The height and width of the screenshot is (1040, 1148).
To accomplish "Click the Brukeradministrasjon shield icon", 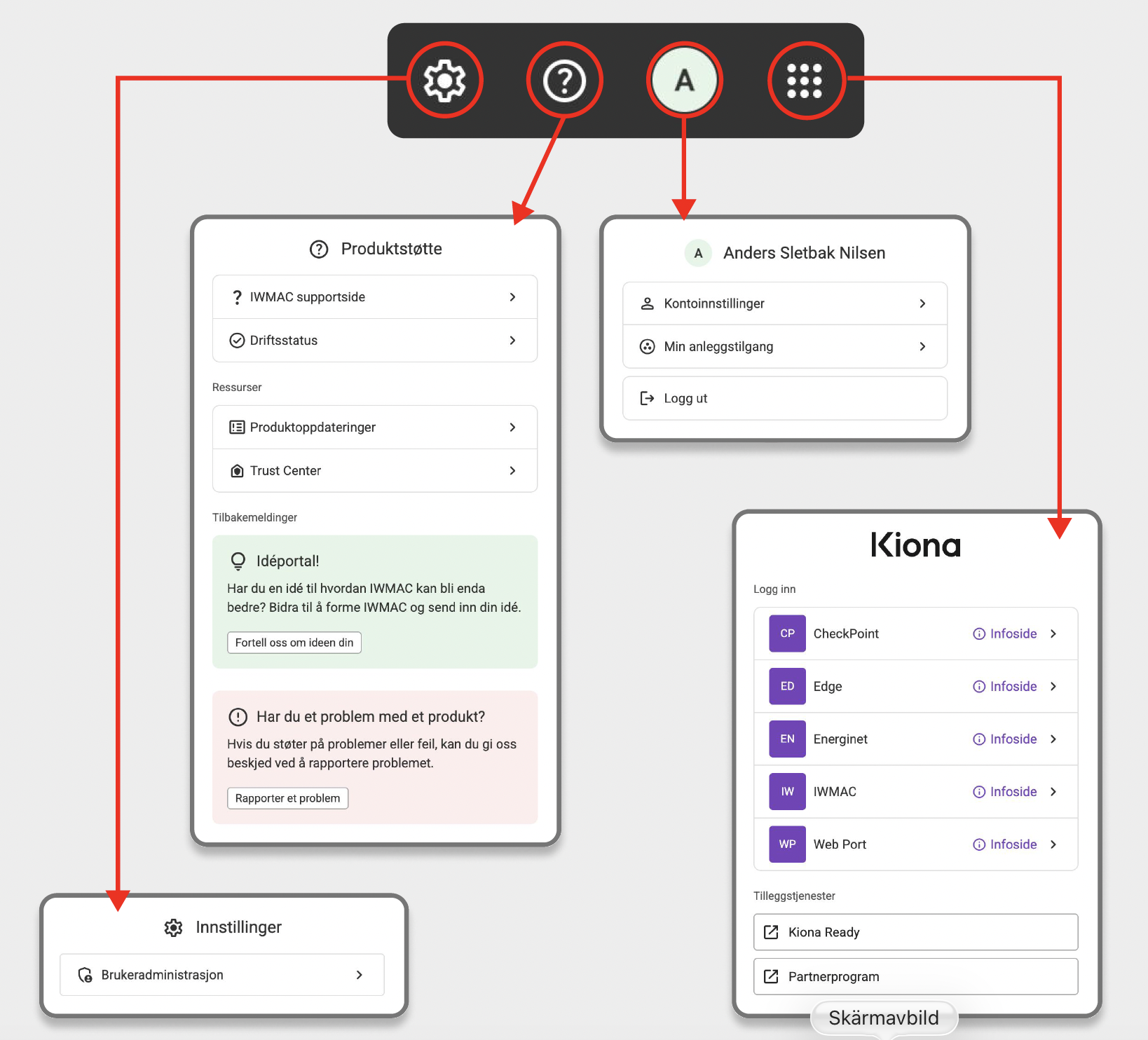I will [x=86, y=975].
